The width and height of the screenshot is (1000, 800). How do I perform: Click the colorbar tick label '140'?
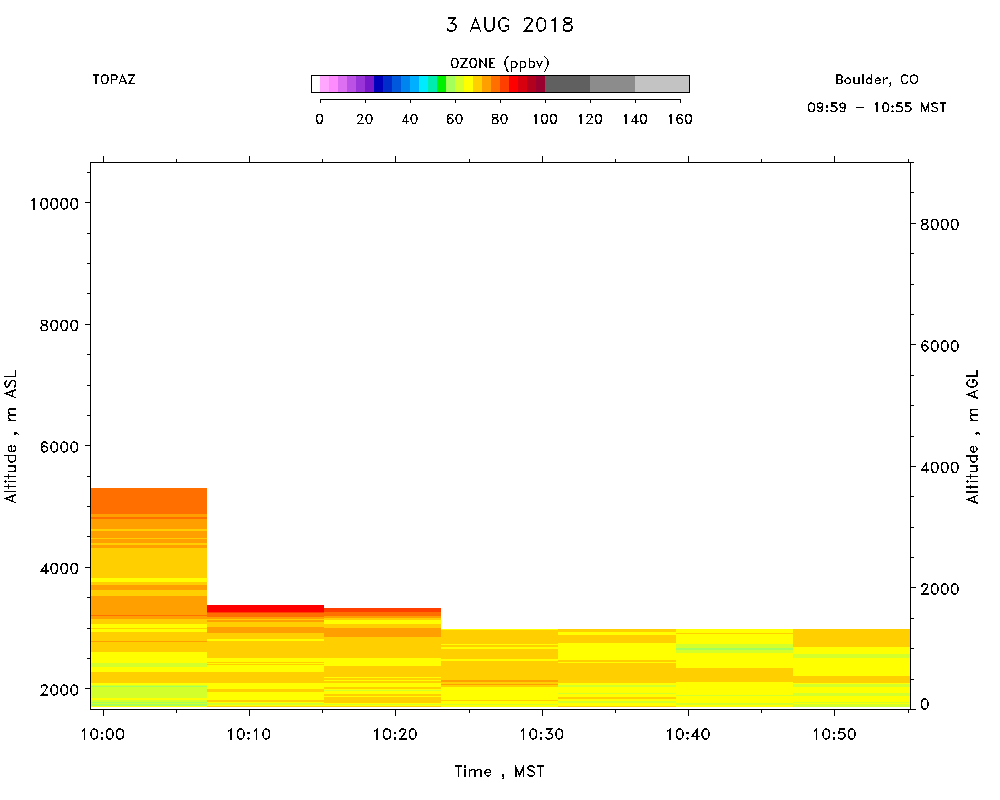coord(635,119)
